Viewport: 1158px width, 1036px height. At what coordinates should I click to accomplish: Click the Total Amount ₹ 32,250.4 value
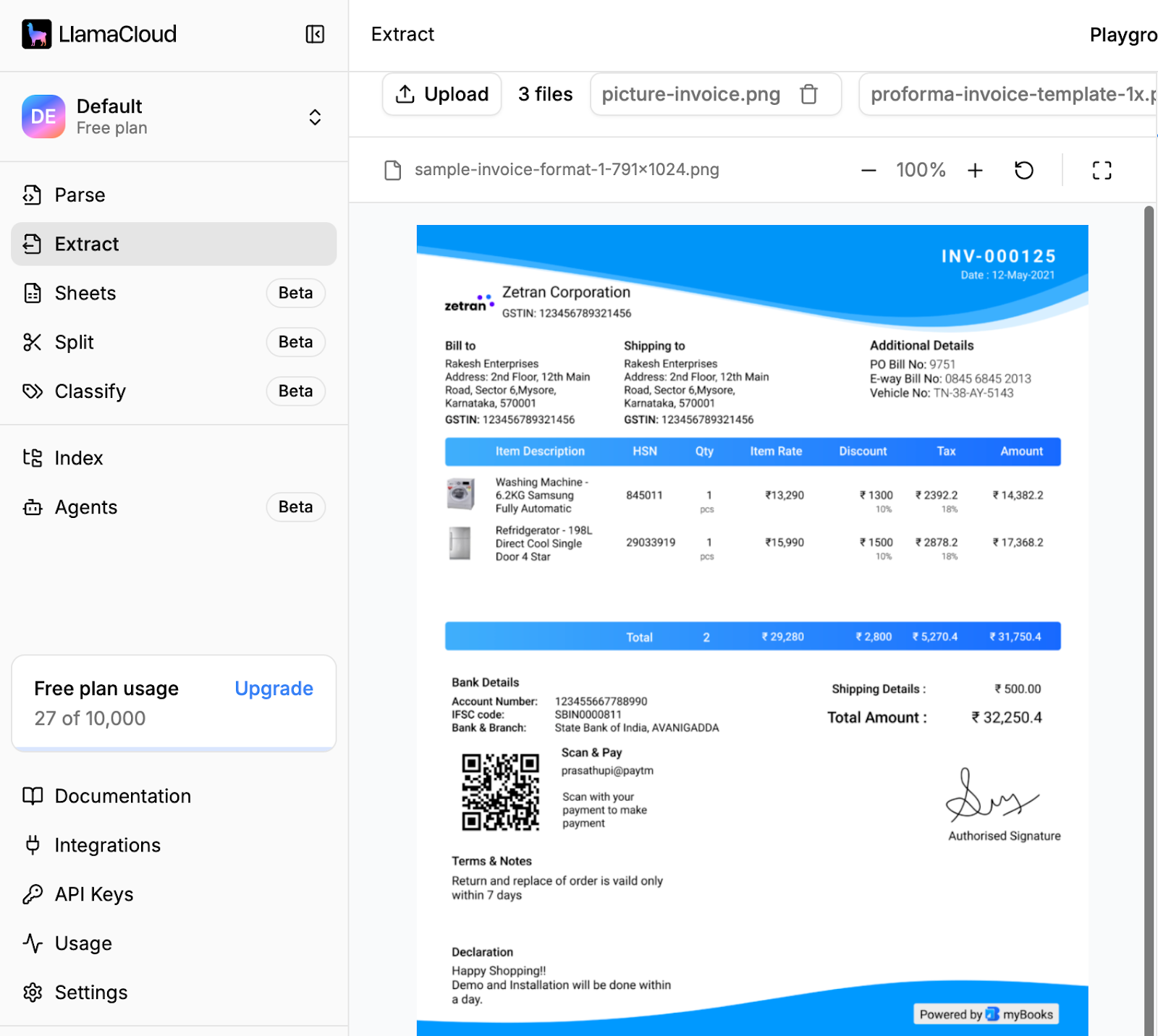coord(1006,718)
